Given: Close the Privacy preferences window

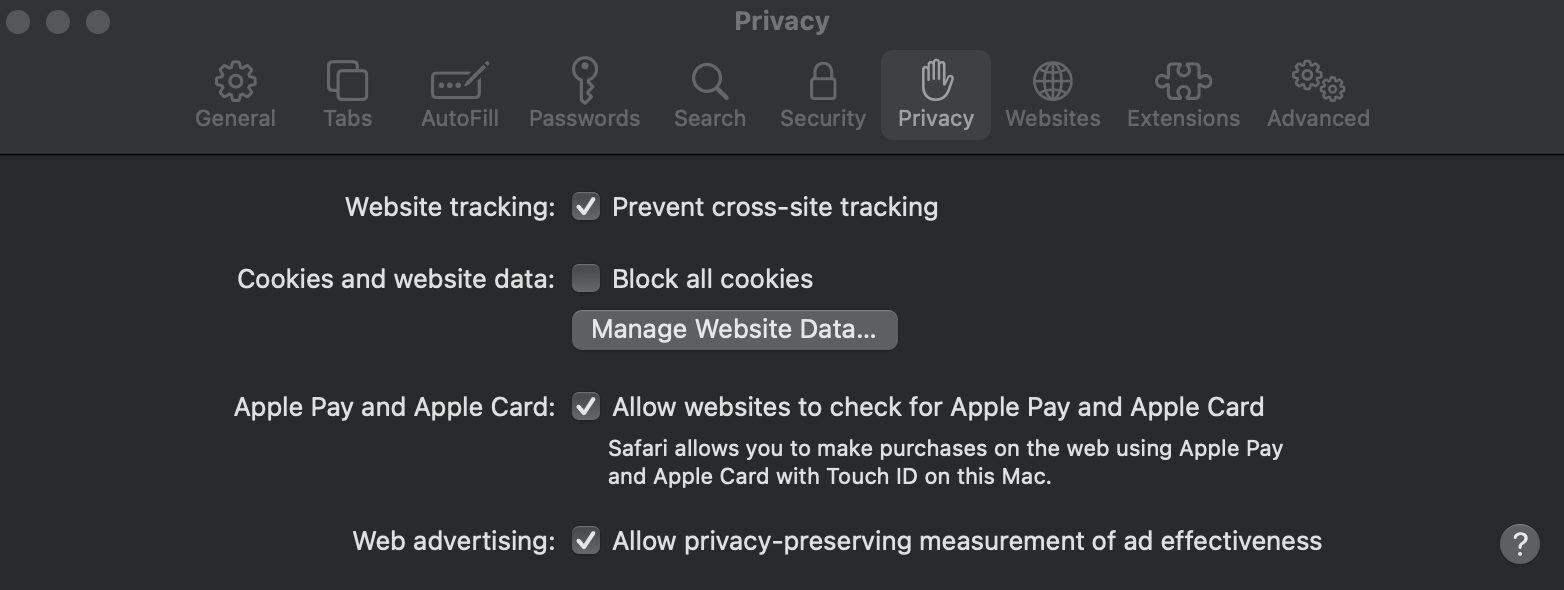Looking at the screenshot, I should coord(18,21).
